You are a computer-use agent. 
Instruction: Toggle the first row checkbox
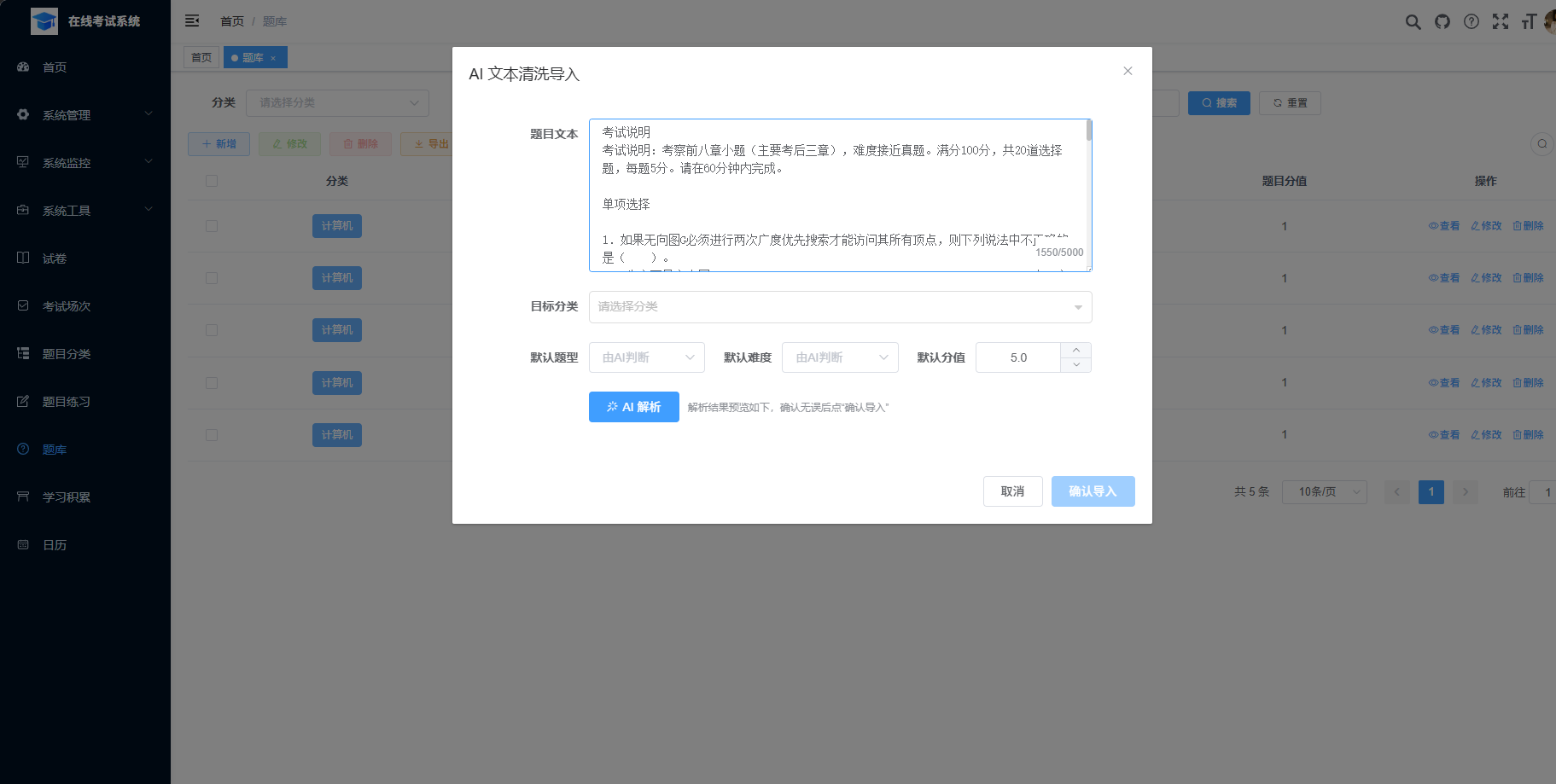point(212,226)
